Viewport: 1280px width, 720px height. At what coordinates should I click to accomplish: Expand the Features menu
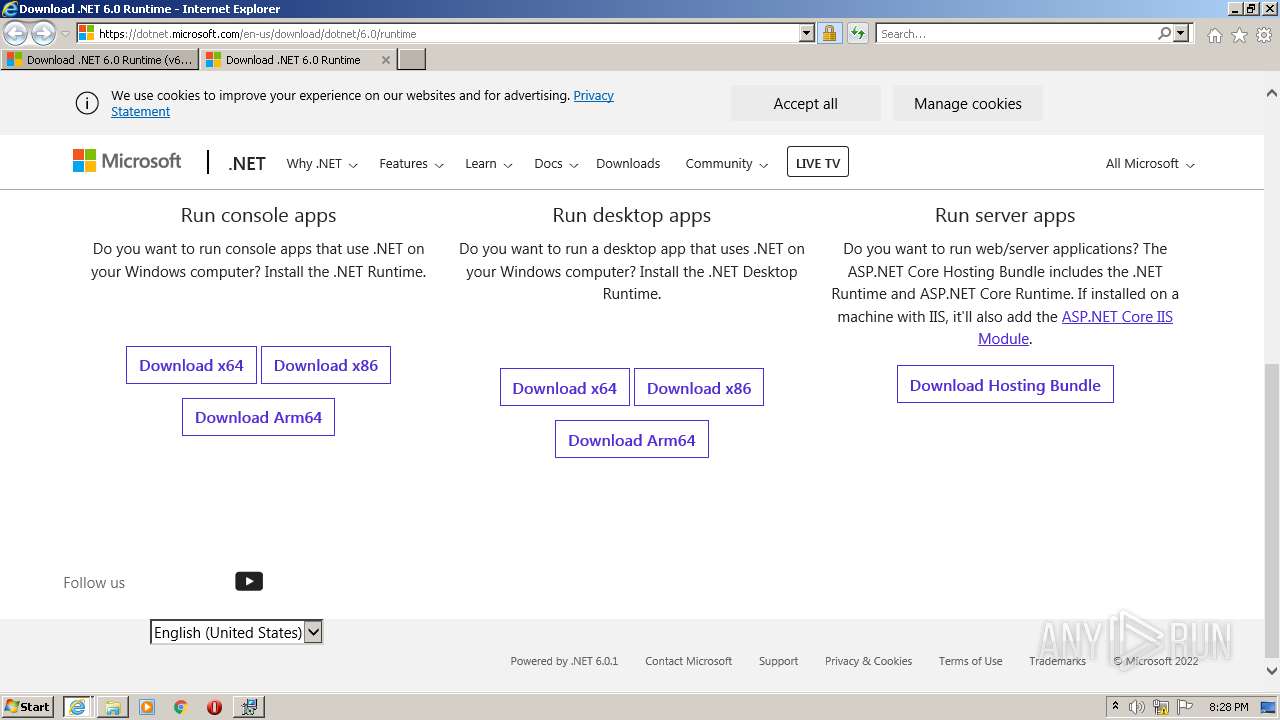(411, 163)
